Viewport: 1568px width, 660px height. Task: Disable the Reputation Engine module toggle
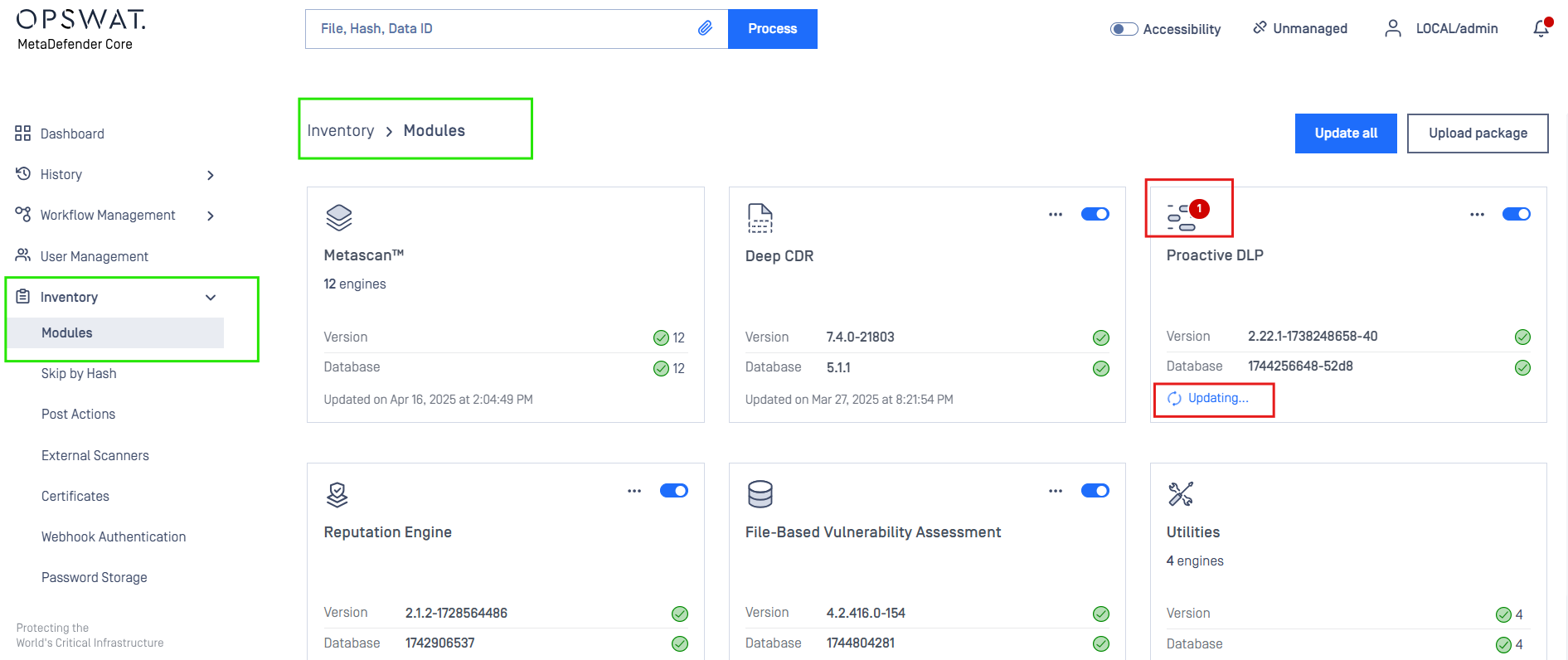pos(674,491)
